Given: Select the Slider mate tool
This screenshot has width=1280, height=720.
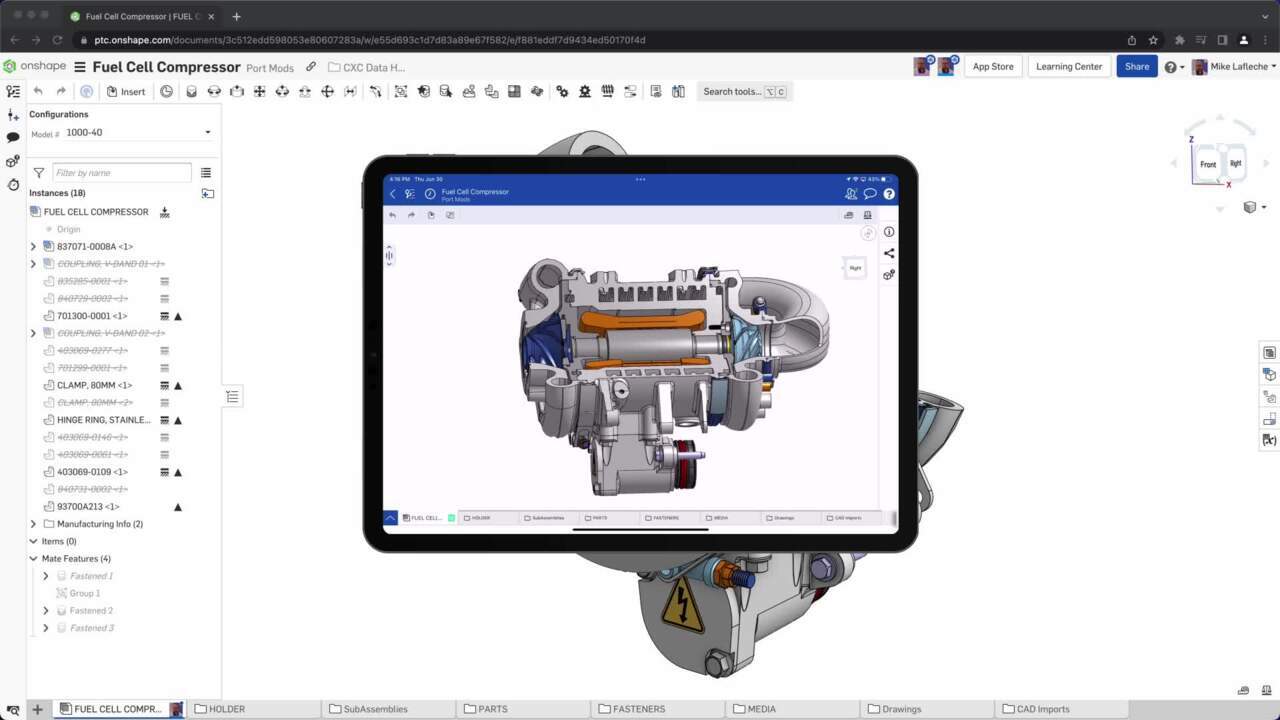Looking at the screenshot, I should click(x=237, y=91).
